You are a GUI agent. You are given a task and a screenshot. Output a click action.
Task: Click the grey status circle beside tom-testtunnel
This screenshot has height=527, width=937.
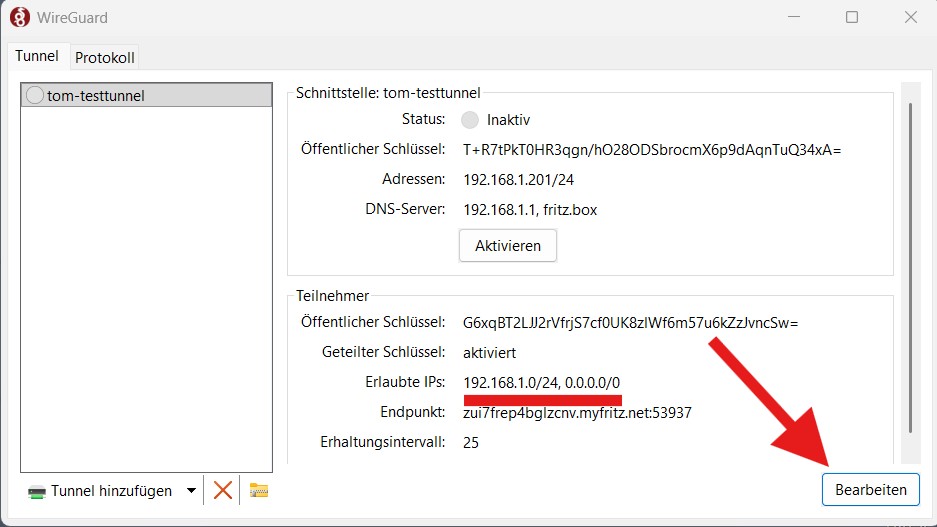point(35,96)
